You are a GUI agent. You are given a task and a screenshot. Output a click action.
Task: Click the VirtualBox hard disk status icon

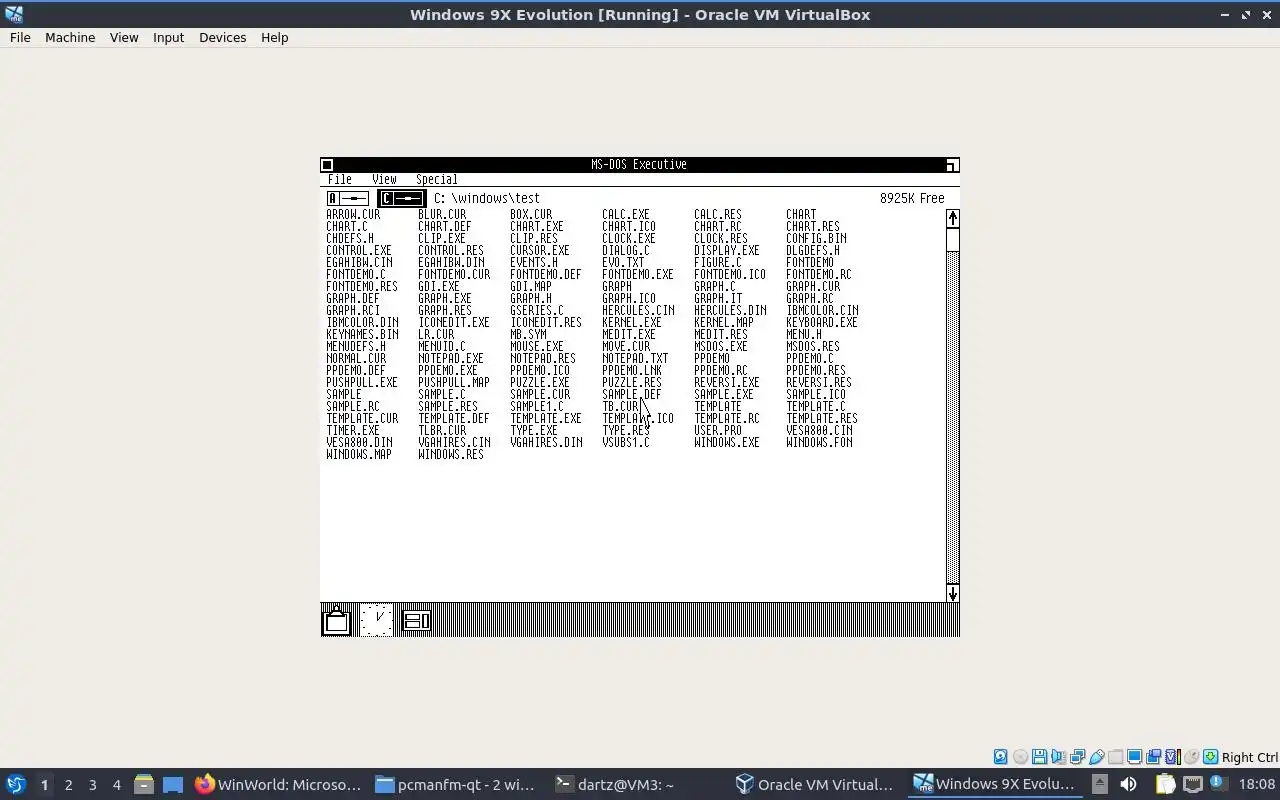pyautogui.click(x=1001, y=757)
